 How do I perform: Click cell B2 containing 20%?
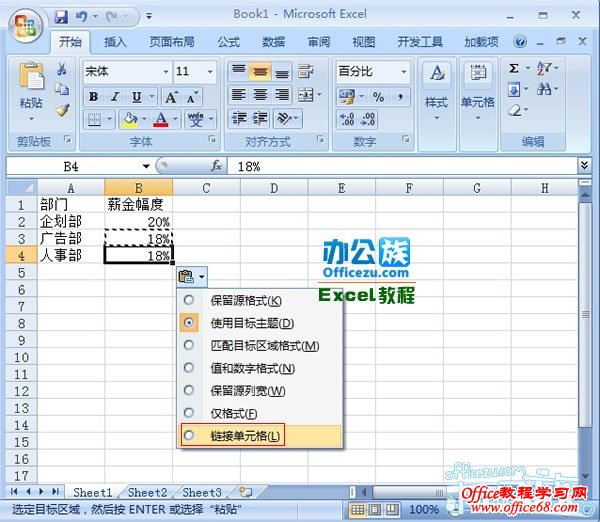click(x=139, y=222)
